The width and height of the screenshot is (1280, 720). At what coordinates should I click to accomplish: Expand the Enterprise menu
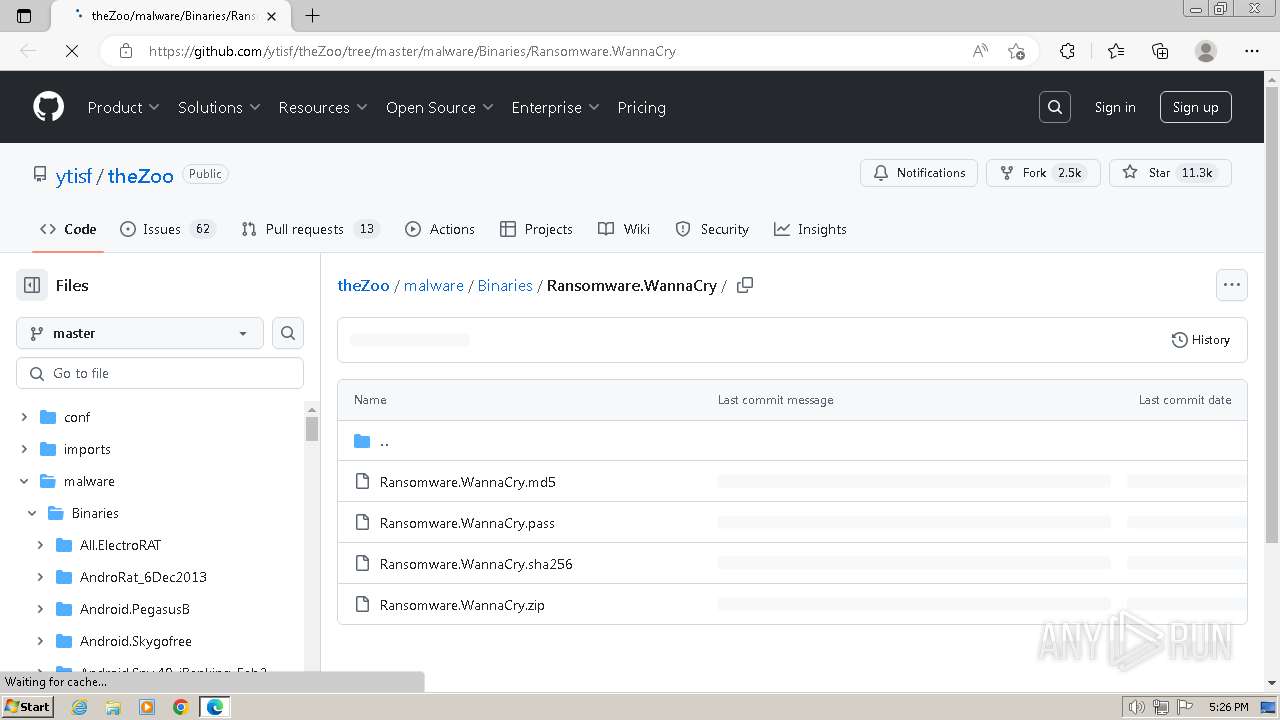[555, 107]
